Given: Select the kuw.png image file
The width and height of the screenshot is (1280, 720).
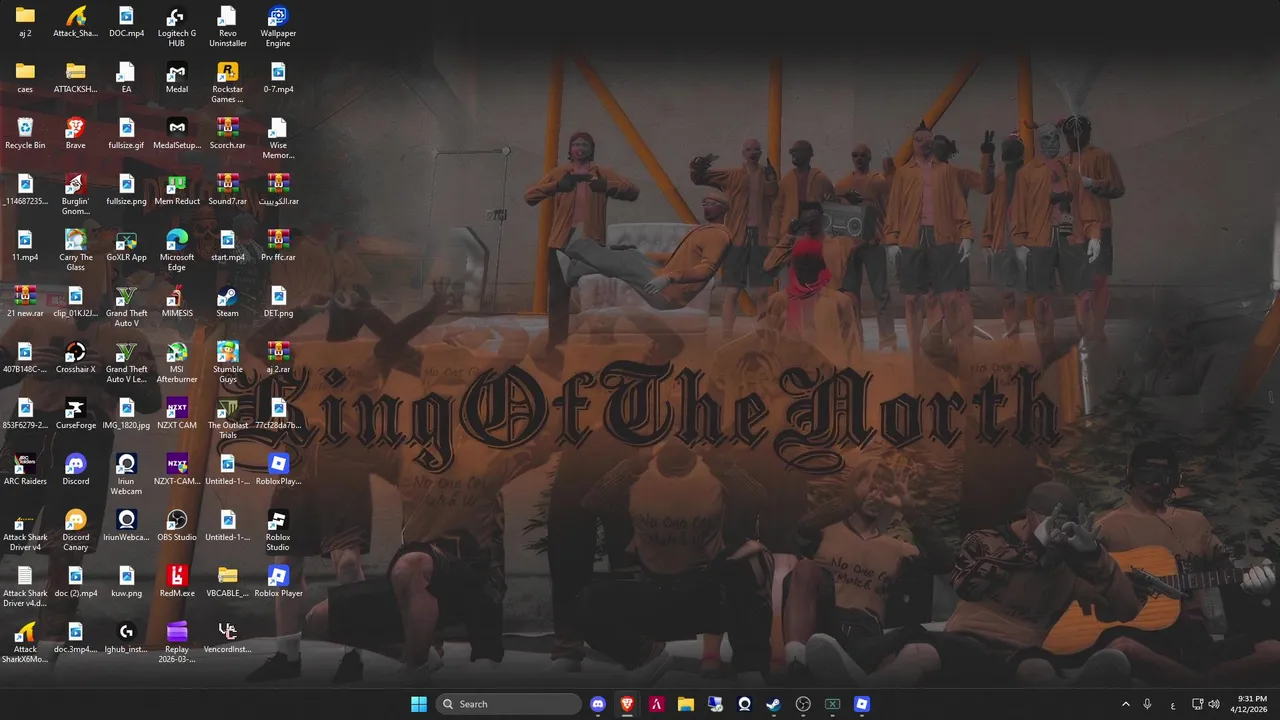Looking at the screenshot, I should pos(126,582).
